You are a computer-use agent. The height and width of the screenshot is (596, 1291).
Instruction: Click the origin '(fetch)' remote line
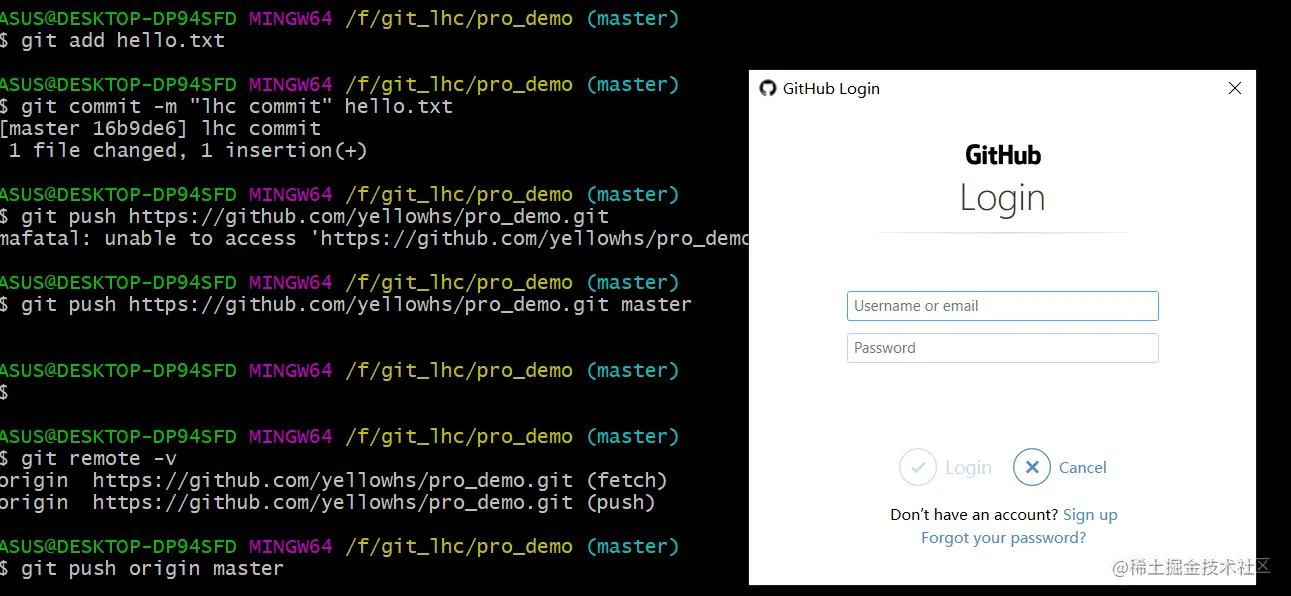click(x=333, y=480)
